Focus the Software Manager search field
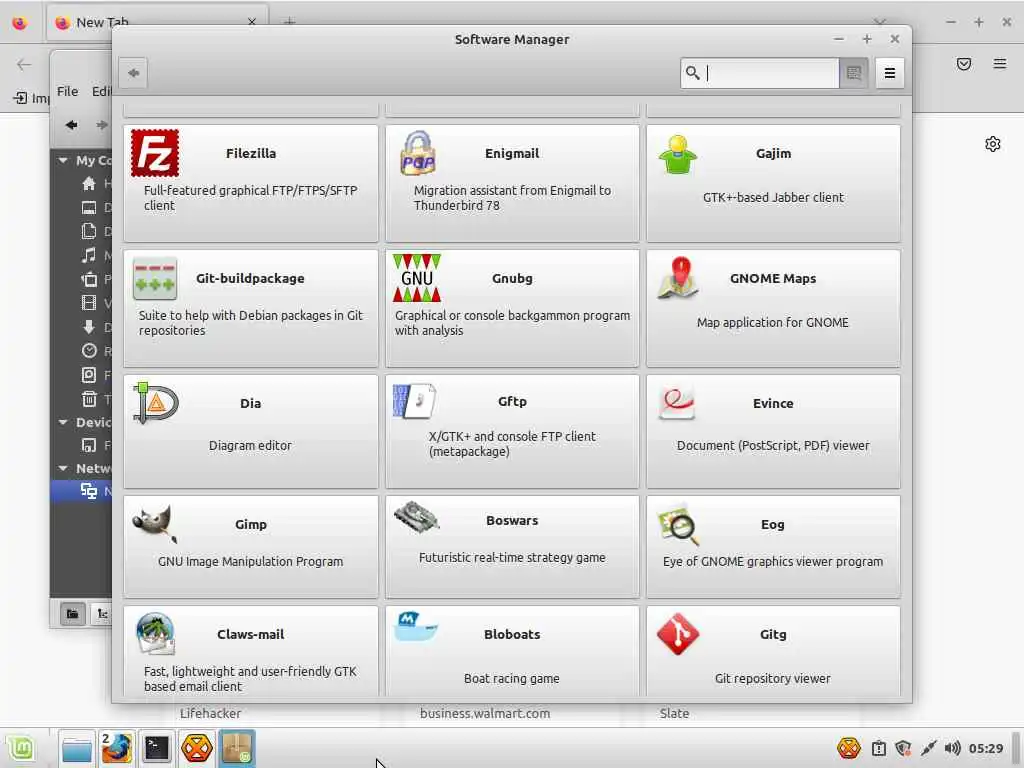Viewport: 1024px width, 768px height. (x=760, y=72)
